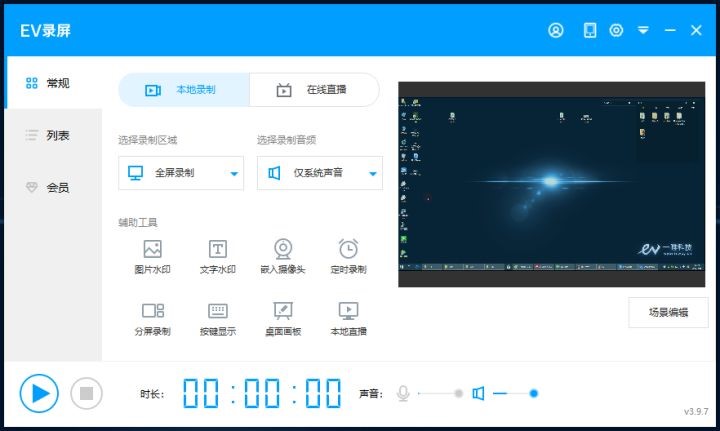The image size is (720, 431).
Task: Click the microphone volume slider
Action: click(440, 393)
